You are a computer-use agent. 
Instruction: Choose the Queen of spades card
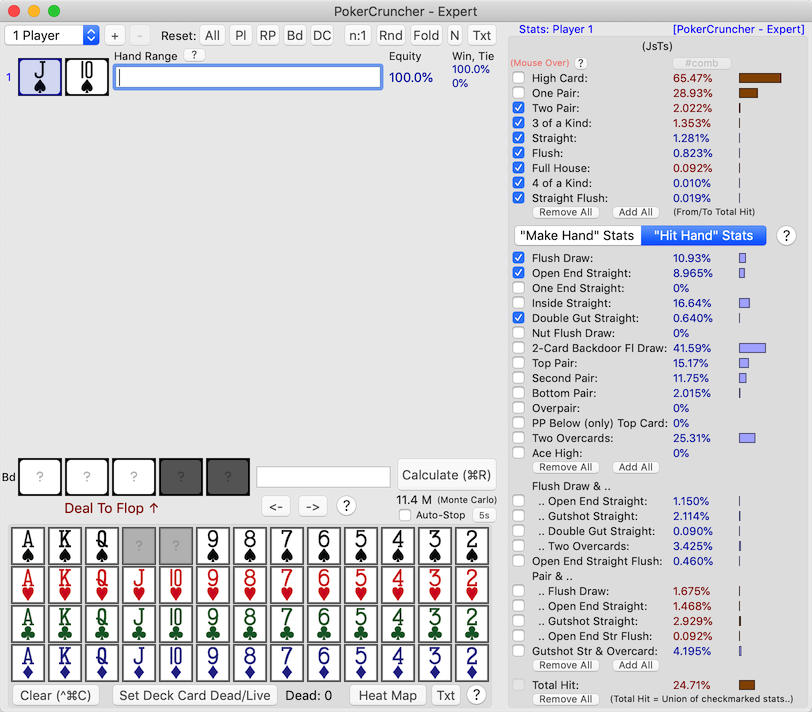[102, 546]
